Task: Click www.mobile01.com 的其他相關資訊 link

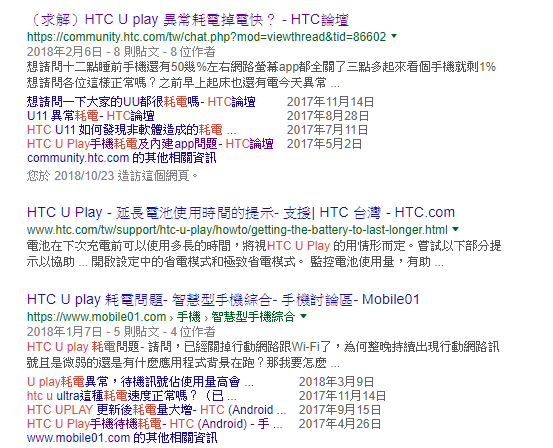Action: (122, 438)
